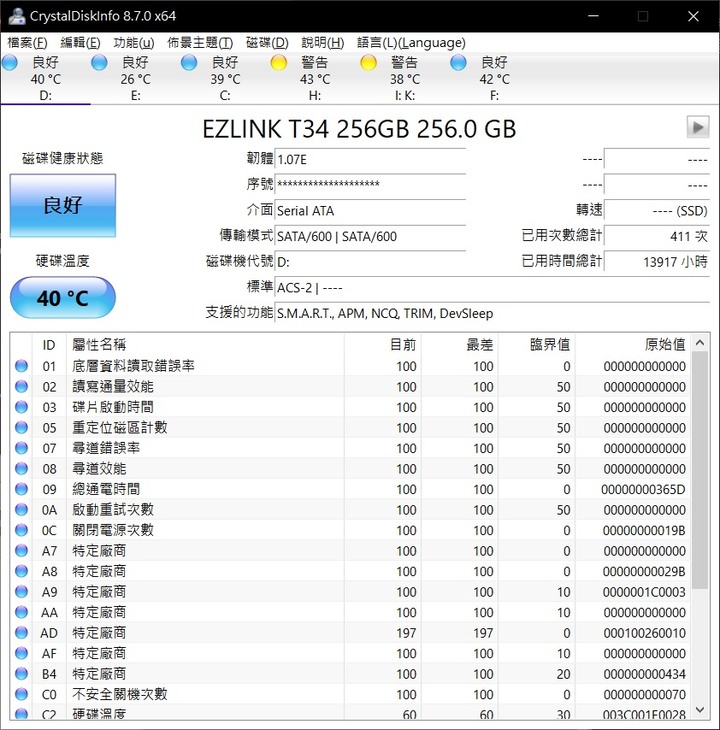Click the 臨界值 column header
The image size is (720, 730).
coord(537,345)
